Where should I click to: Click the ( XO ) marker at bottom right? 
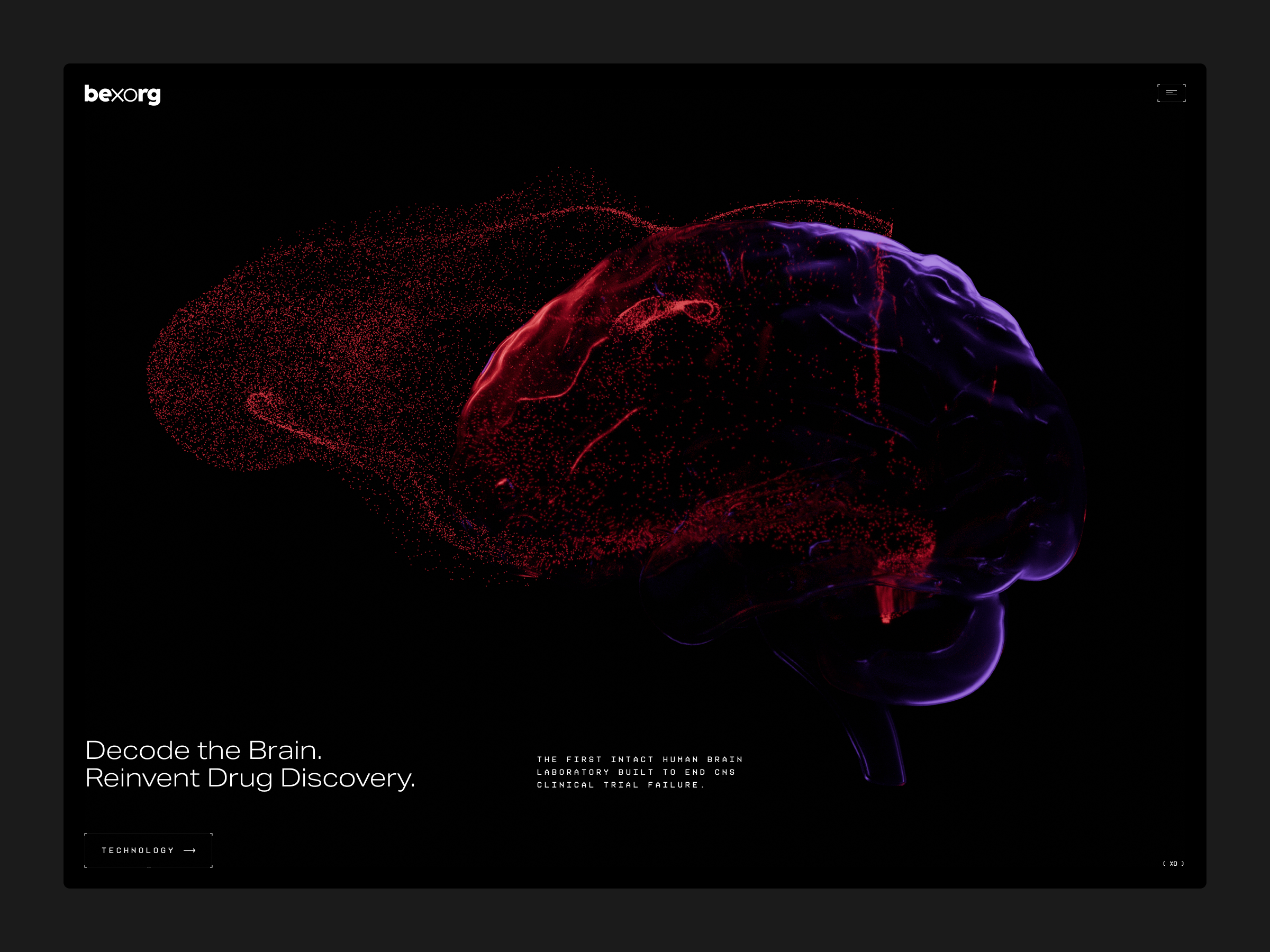[x=1174, y=863]
